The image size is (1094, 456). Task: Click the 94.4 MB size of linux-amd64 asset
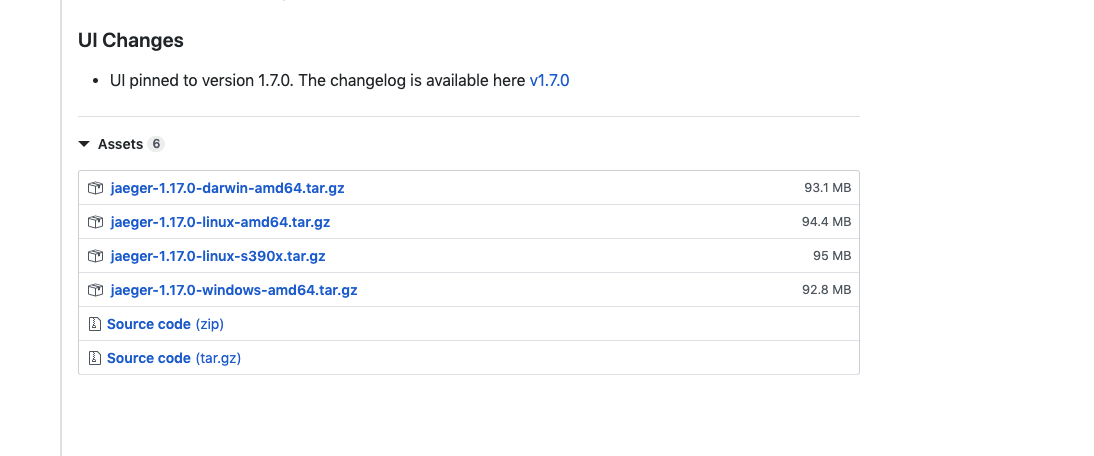click(x=826, y=222)
